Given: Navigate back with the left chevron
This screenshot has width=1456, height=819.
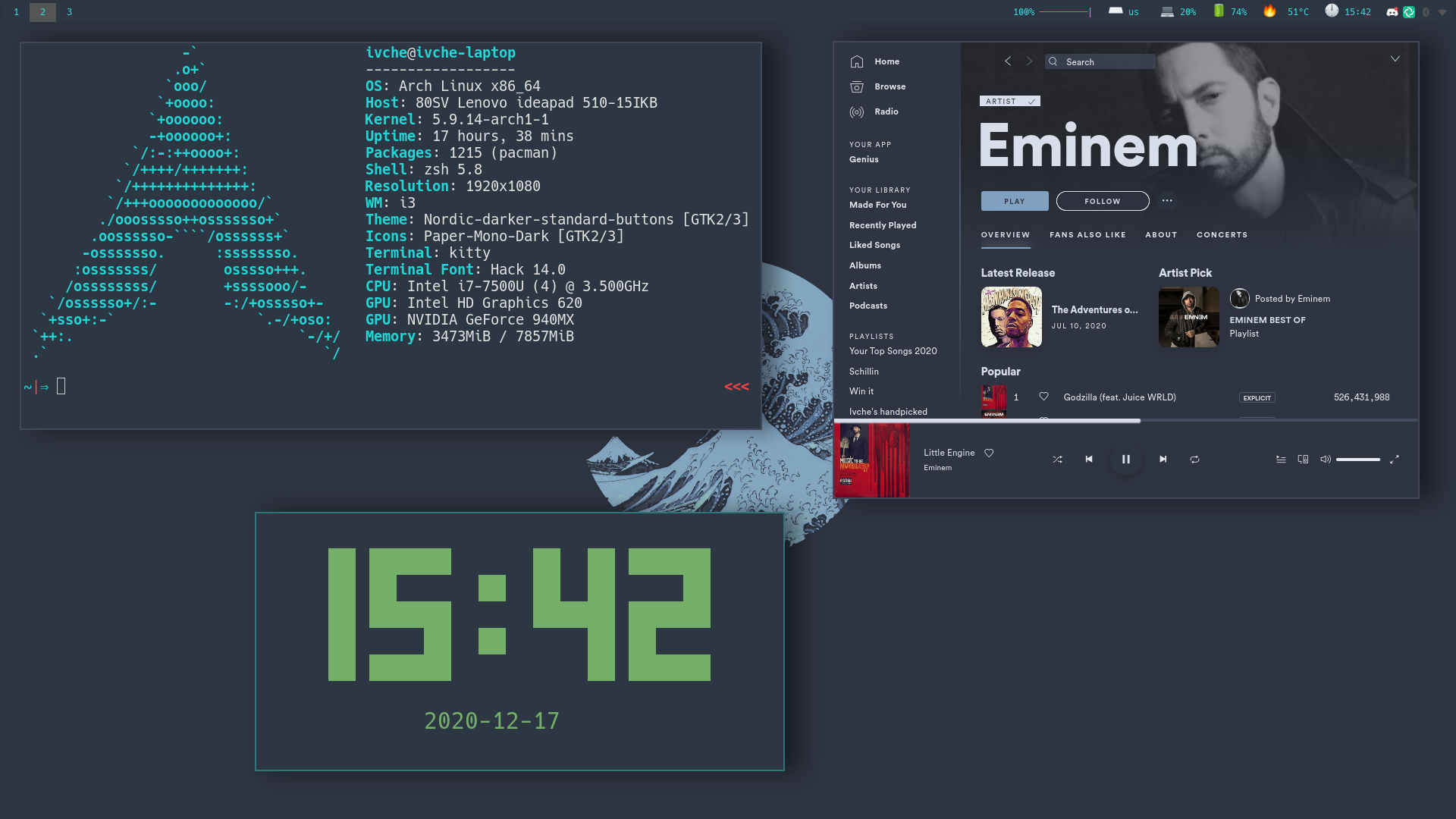Looking at the screenshot, I should [x=1008, y=61].
